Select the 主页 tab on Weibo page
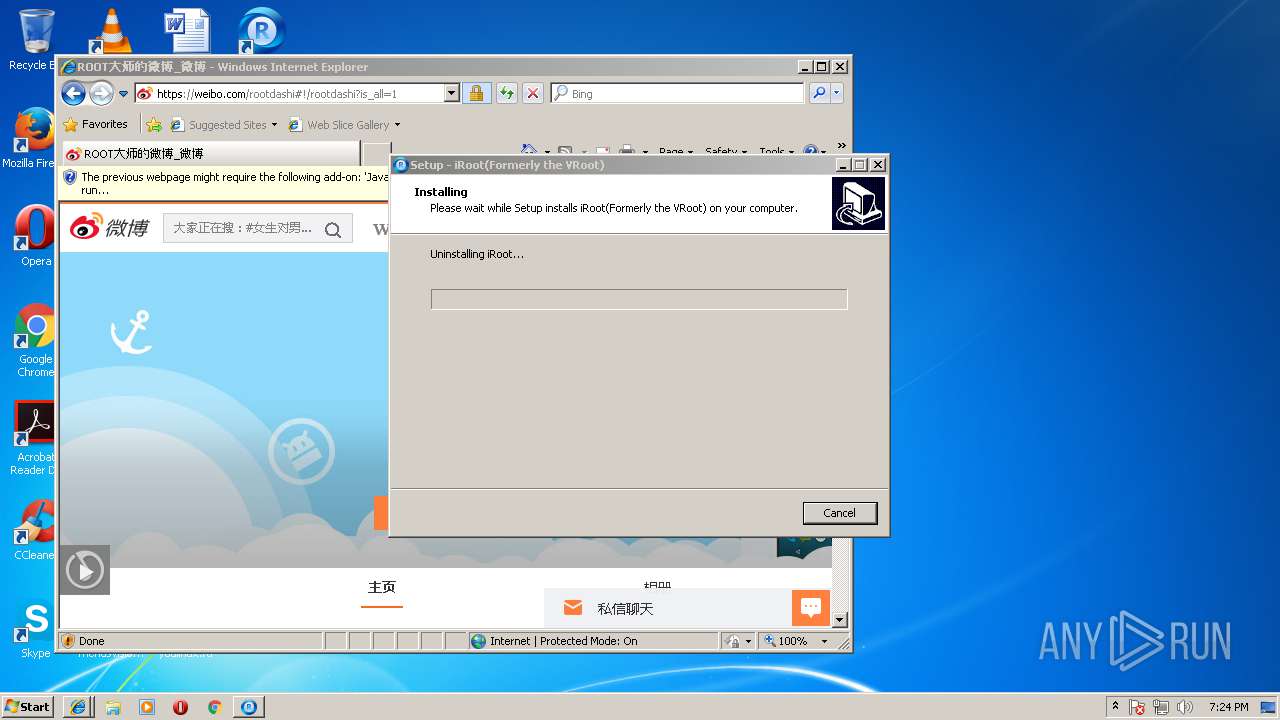The image size is (1280, 720). pos(382,587)
